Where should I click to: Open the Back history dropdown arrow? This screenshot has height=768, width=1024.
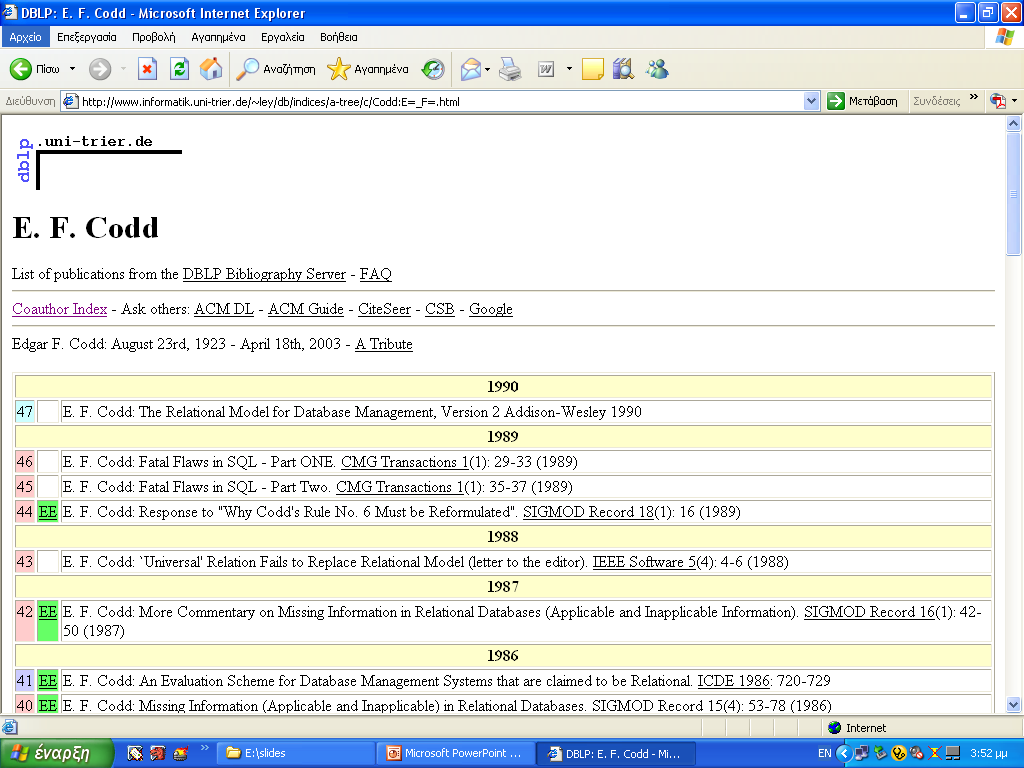72,69
